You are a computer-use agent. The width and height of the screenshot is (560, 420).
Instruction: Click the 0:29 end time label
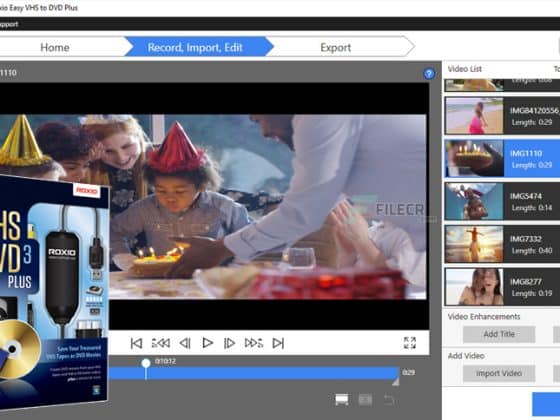click(x=409, y=372)
